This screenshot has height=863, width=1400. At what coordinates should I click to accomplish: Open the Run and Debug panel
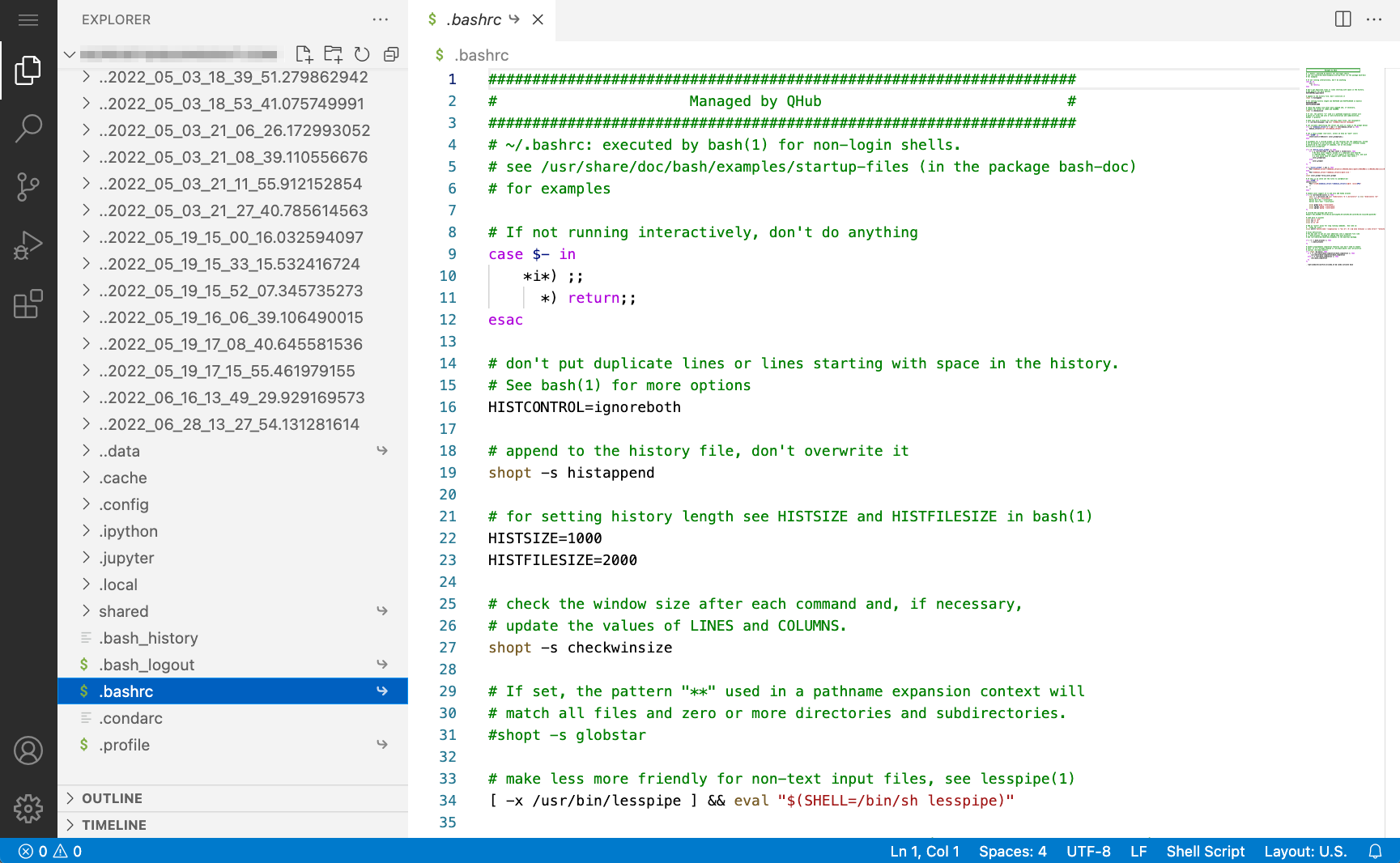[28, 244]
